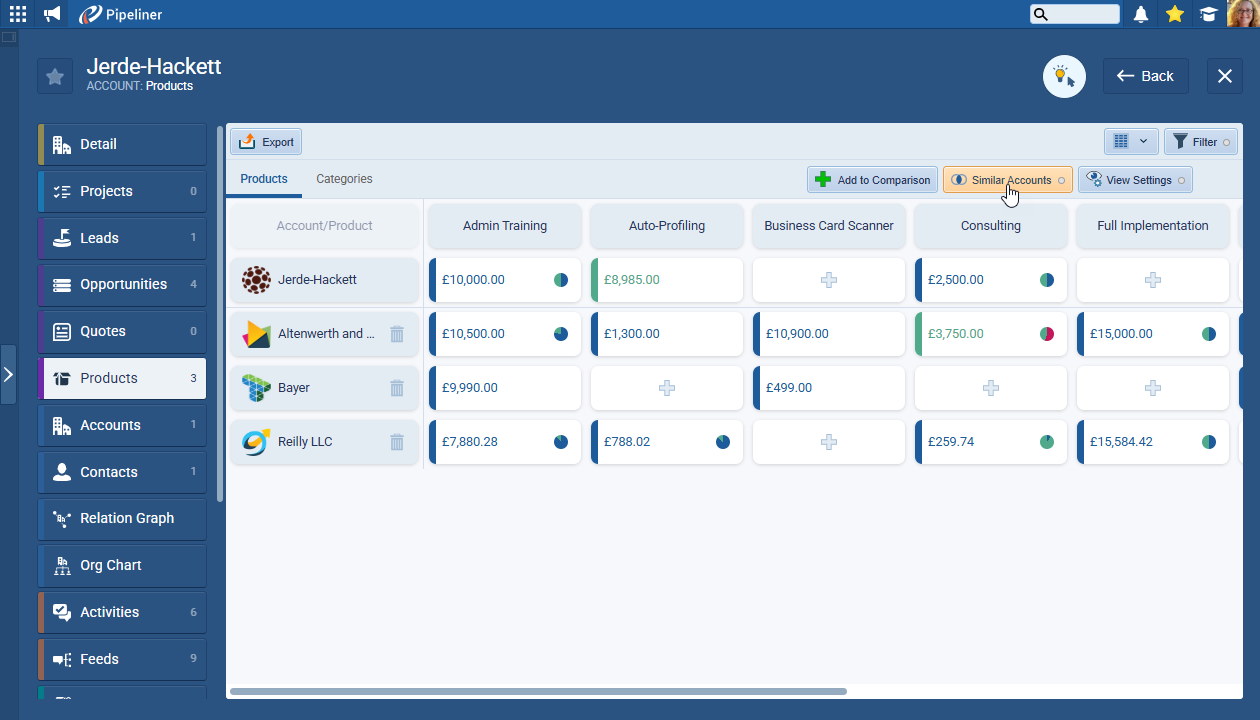Open the notifications bell
Viewport: 1260px width, 720px height.
(x=1141, y=14)
